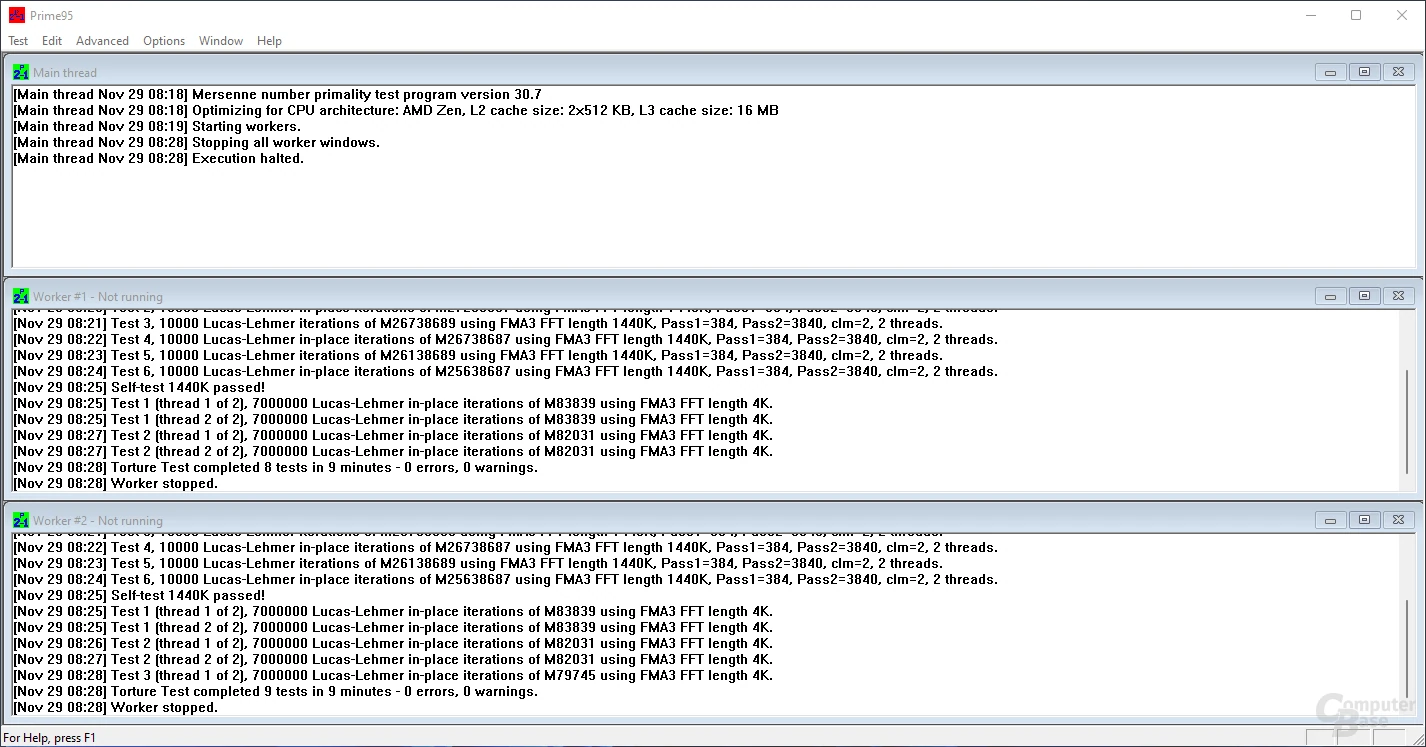
Task: Maximize the Worker #1 child window
Action: tap(1364, 296)
